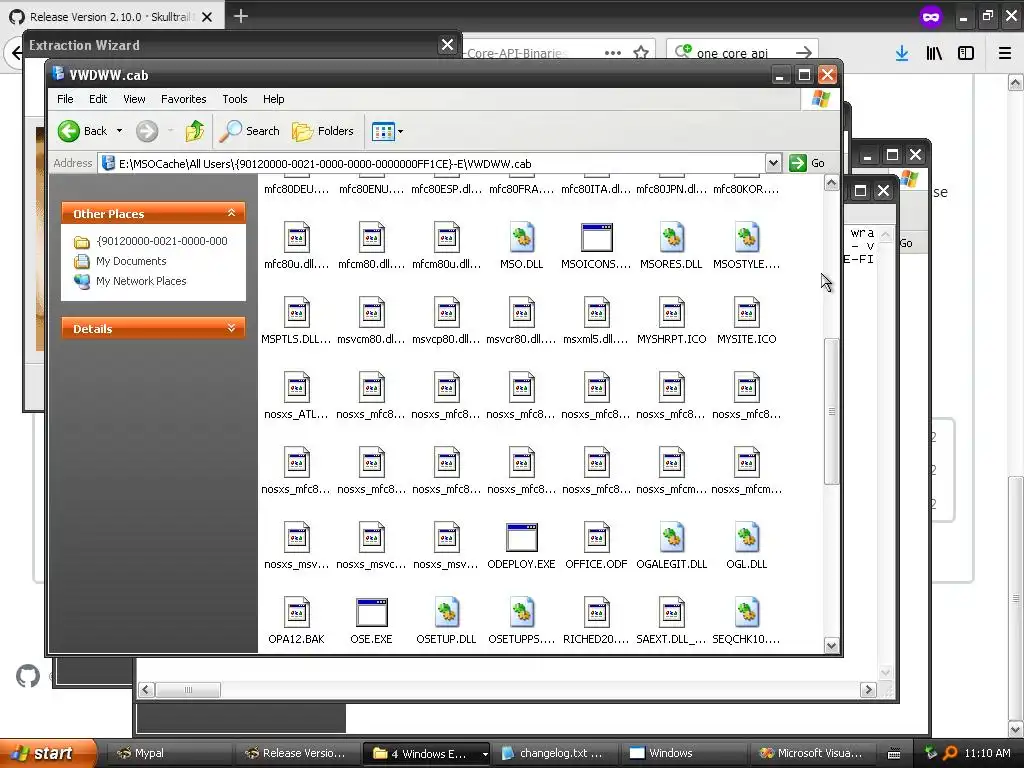Select the SEQCHK10 file icon
The width and height of the screenshot is (1024, 768).
tap(746, 613)
